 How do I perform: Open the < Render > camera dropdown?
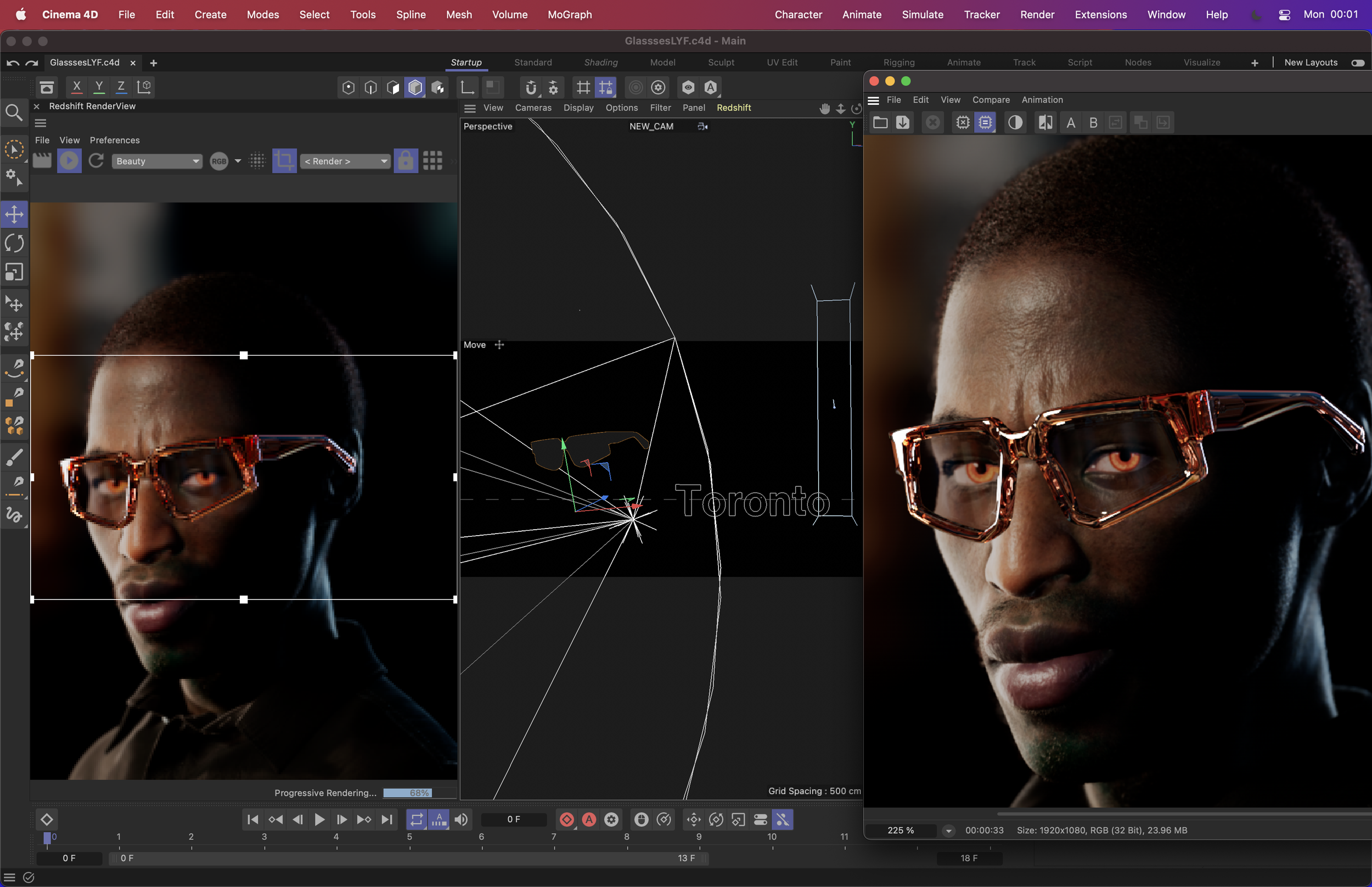(345, 161)
